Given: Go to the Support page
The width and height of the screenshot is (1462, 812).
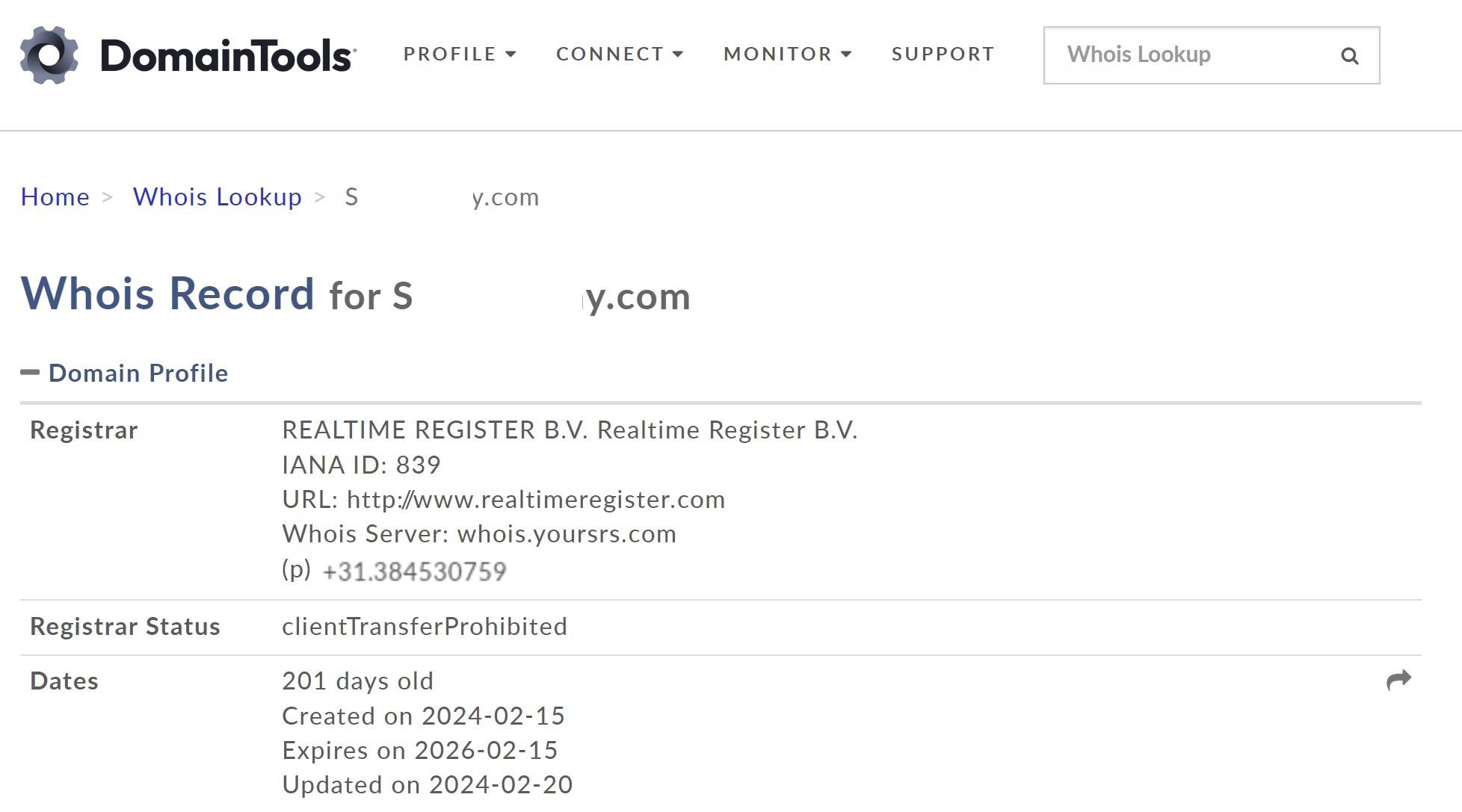Looking at the screenshot, I should (x=943, y=54).
